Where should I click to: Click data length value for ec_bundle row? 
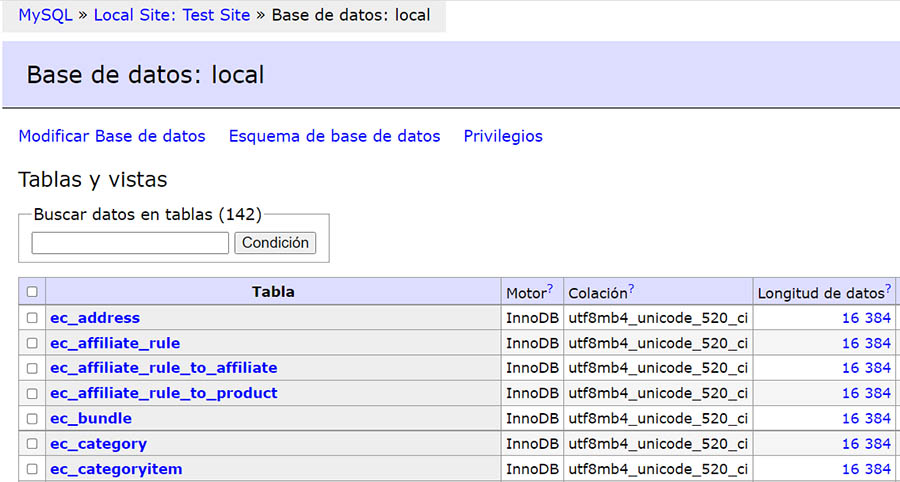865,418
